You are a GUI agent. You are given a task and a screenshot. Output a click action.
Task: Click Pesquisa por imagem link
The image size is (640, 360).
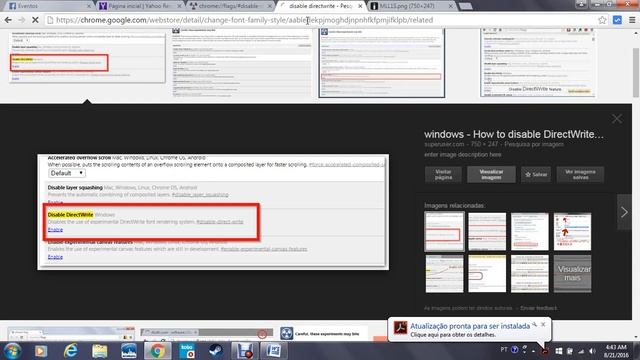[x=533, y=144]
